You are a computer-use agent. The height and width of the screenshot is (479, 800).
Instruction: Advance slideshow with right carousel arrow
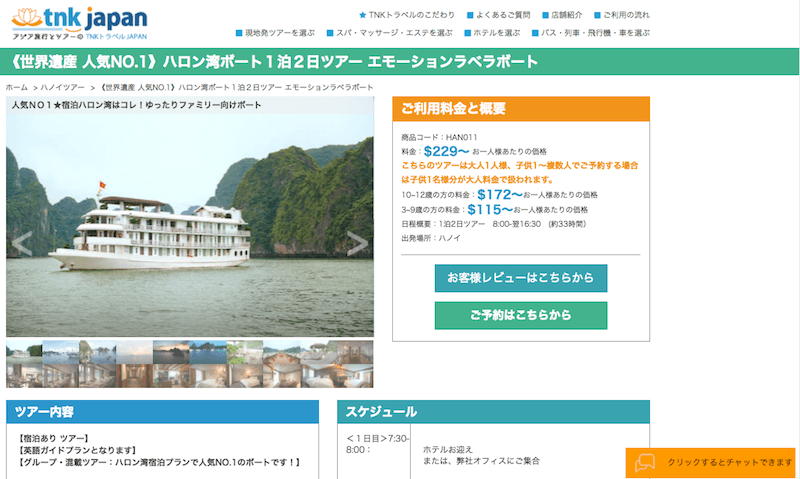coord(357,243)
